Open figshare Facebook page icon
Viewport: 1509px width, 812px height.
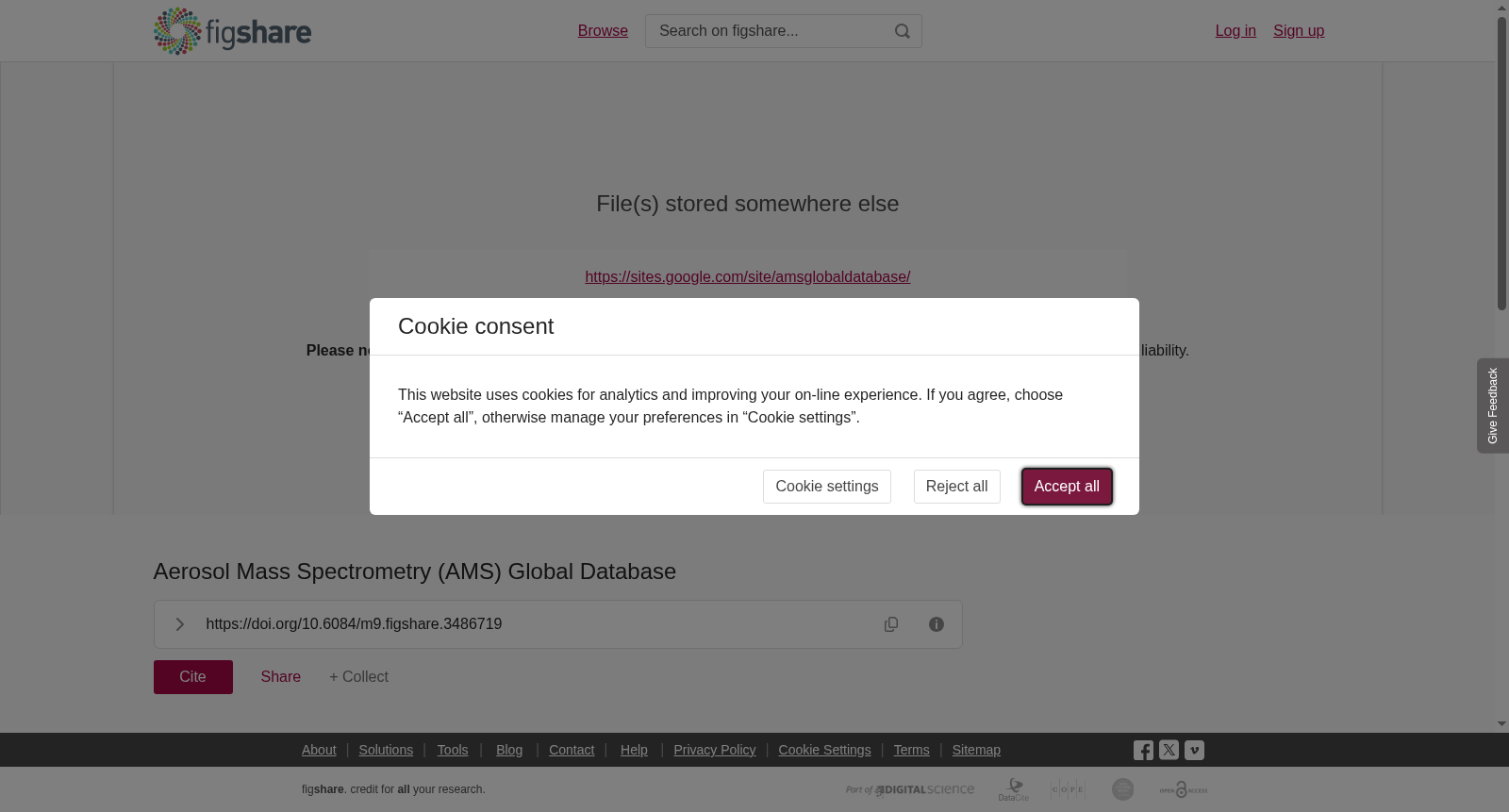click(x=1143, y=751)
